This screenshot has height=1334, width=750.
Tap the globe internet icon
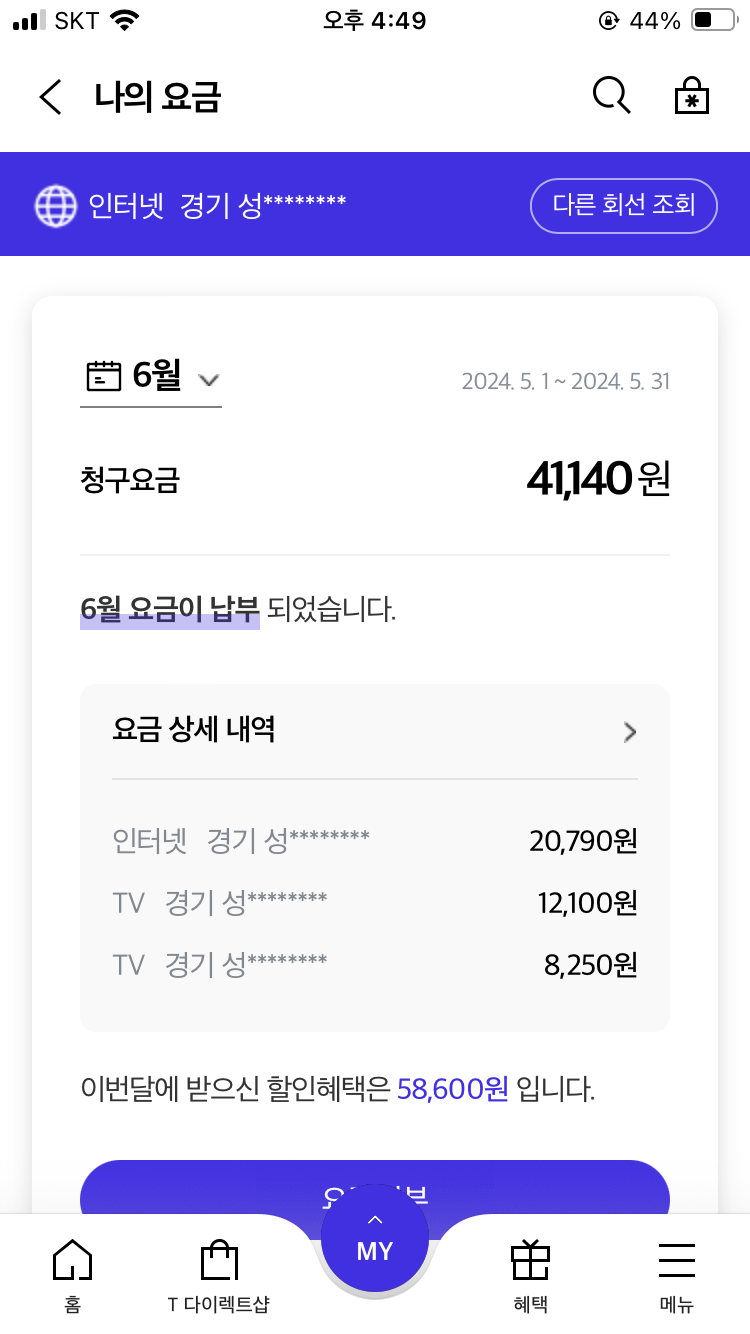click(x=56, y=205)
